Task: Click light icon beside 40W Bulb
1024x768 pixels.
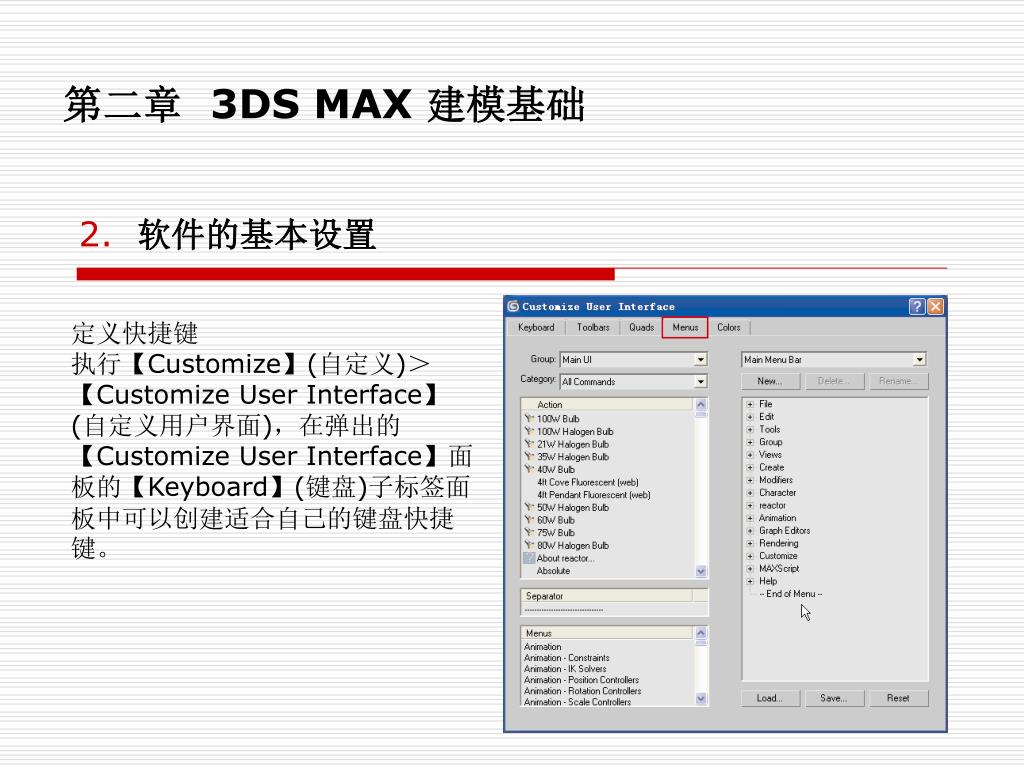Action: click(529, 469)
